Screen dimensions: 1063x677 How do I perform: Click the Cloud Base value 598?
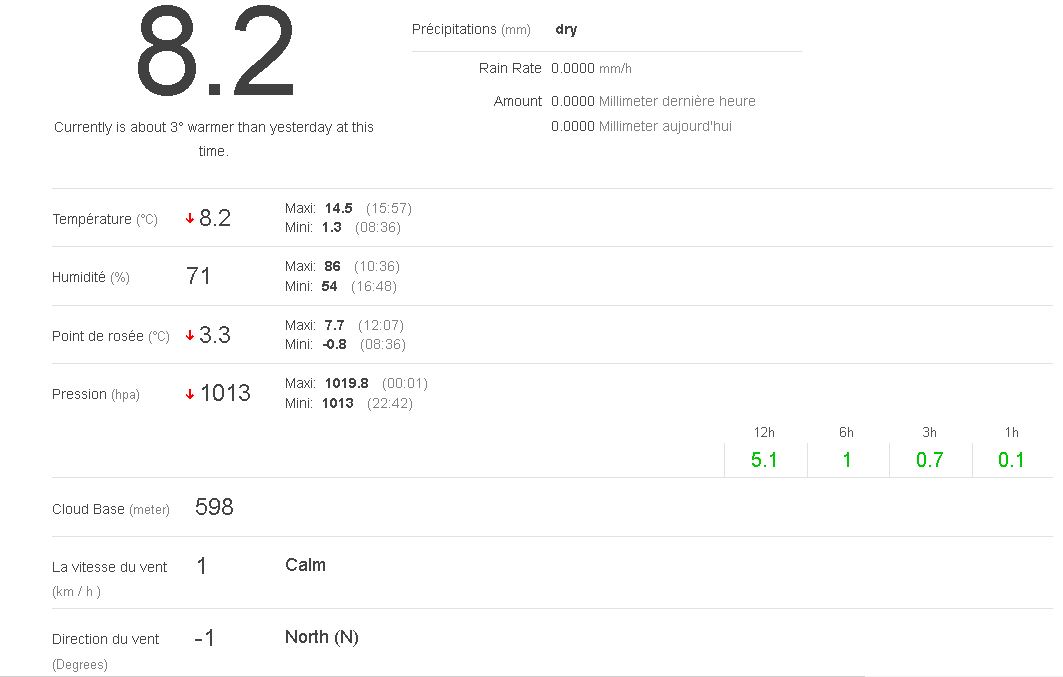click(x=214, y=507)
